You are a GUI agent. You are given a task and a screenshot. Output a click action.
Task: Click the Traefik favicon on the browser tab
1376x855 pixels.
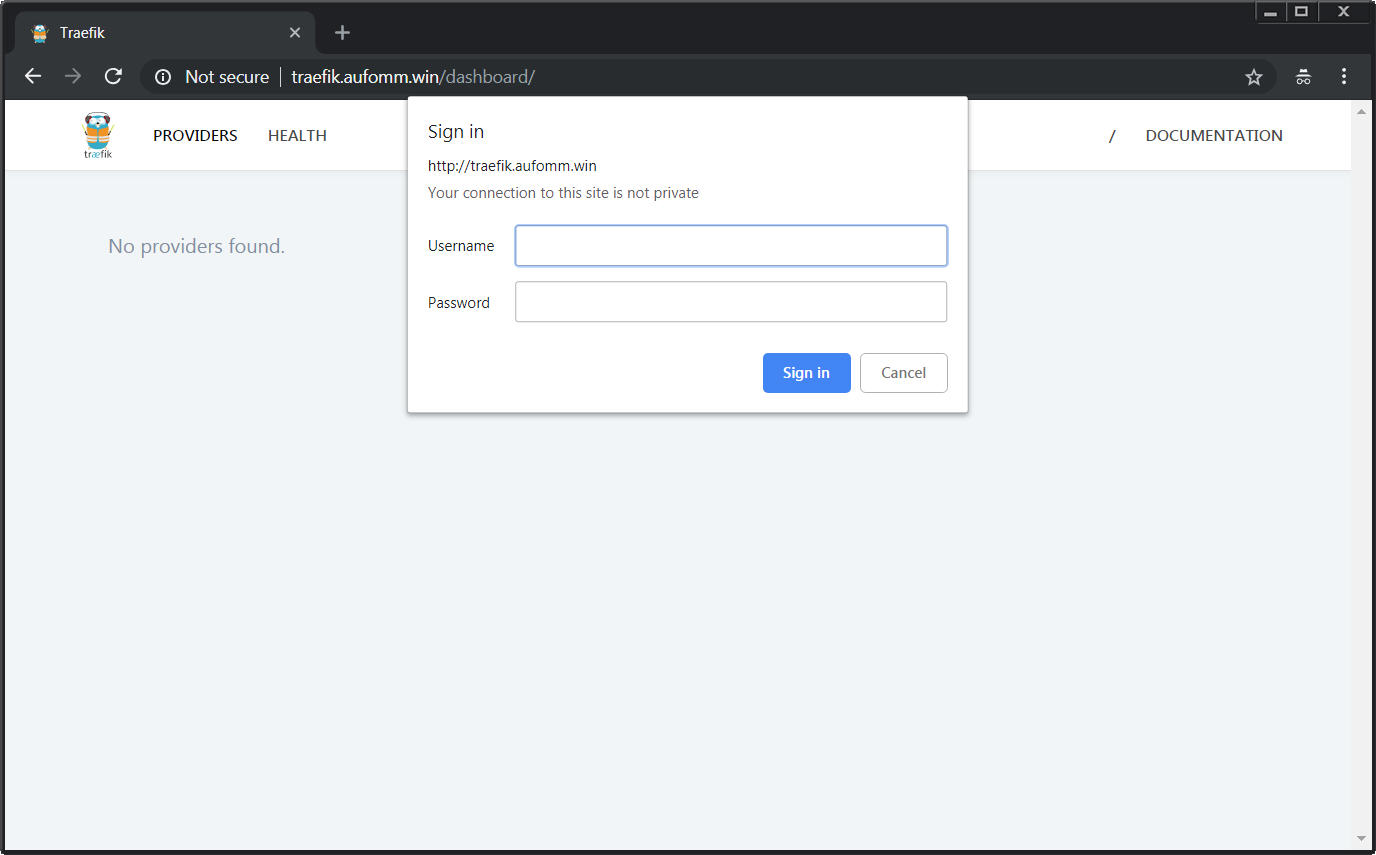click(x=39, y=32)
